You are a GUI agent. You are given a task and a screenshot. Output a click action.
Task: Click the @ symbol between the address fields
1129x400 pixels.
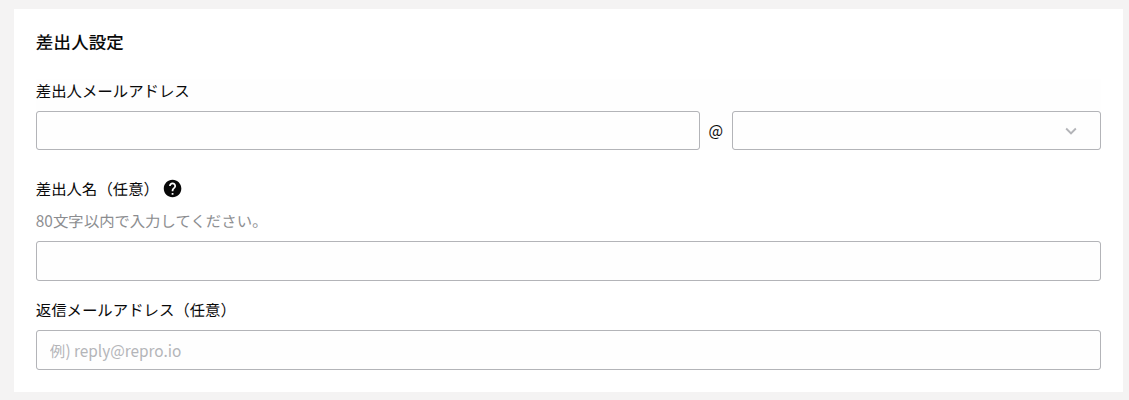[x=715, y=132]
